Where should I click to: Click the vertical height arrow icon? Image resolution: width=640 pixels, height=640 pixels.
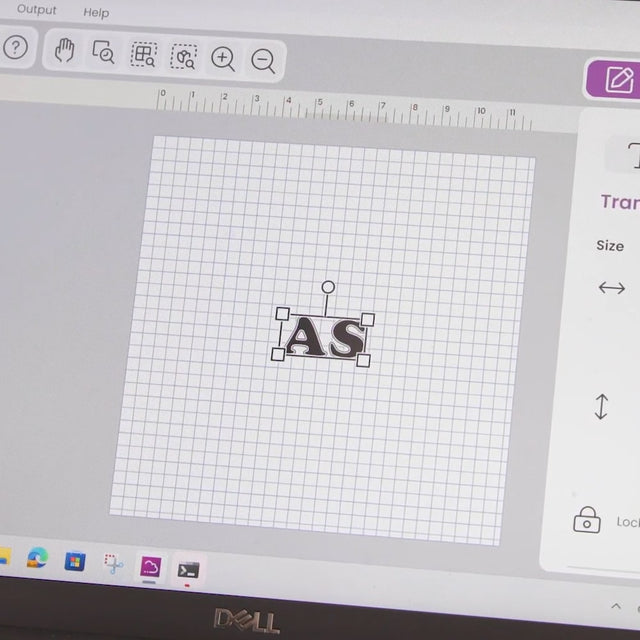click(x=601, y=407)
